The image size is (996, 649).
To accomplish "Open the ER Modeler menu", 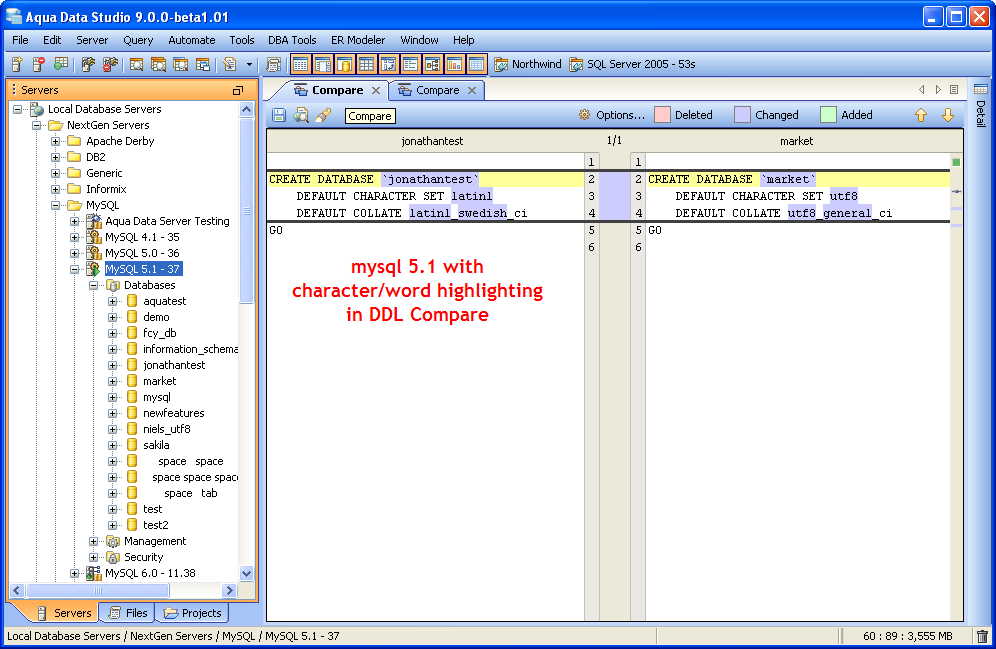I will (358, 40).
